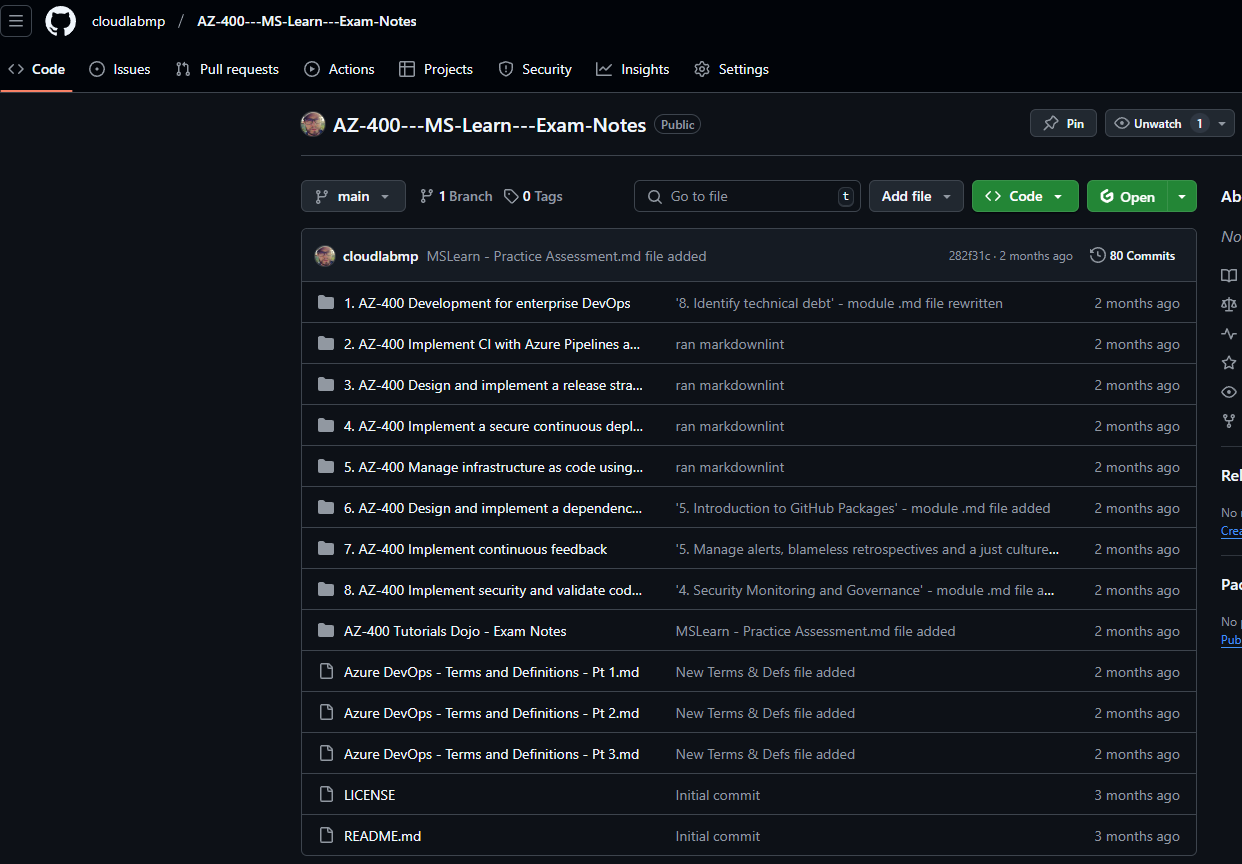Open the 80 Commits history
The image size is (1242, 864).
1132,256
